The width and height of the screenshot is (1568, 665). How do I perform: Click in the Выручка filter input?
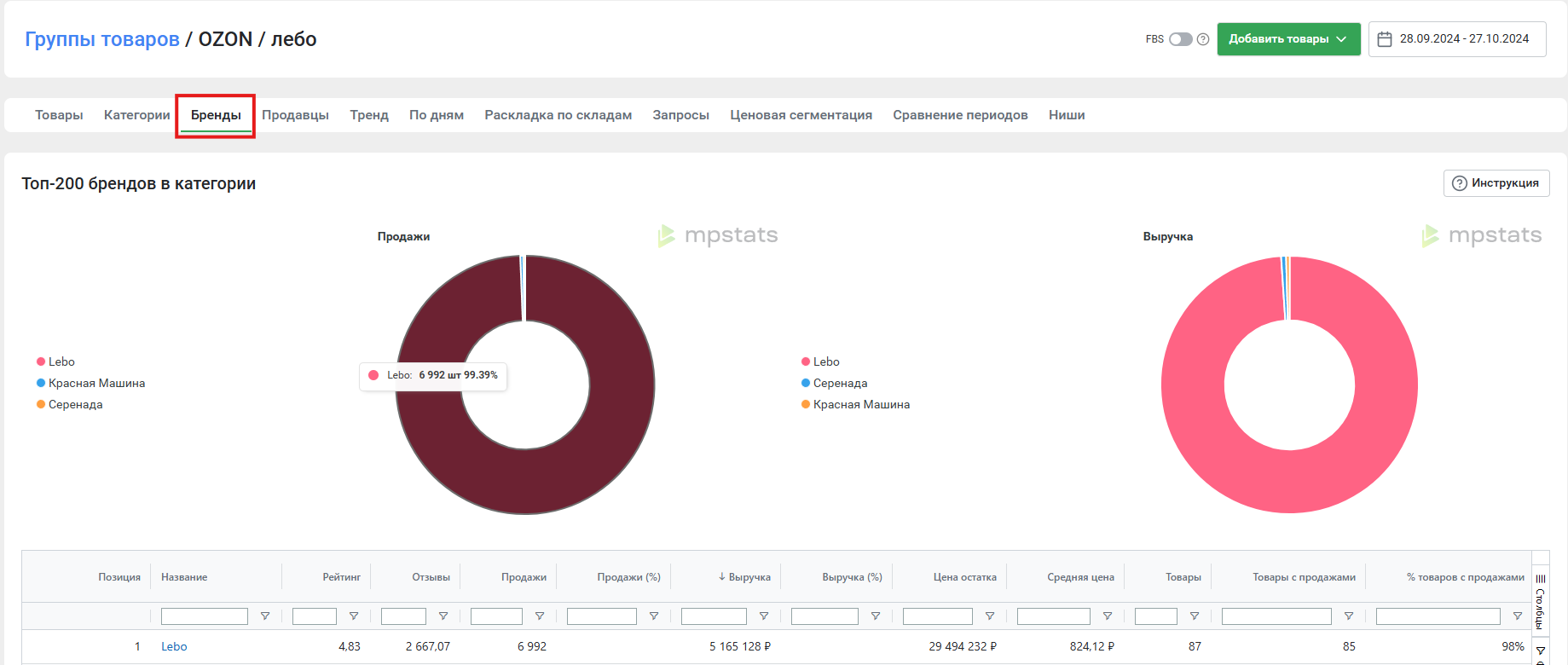(x=714, y=616)
